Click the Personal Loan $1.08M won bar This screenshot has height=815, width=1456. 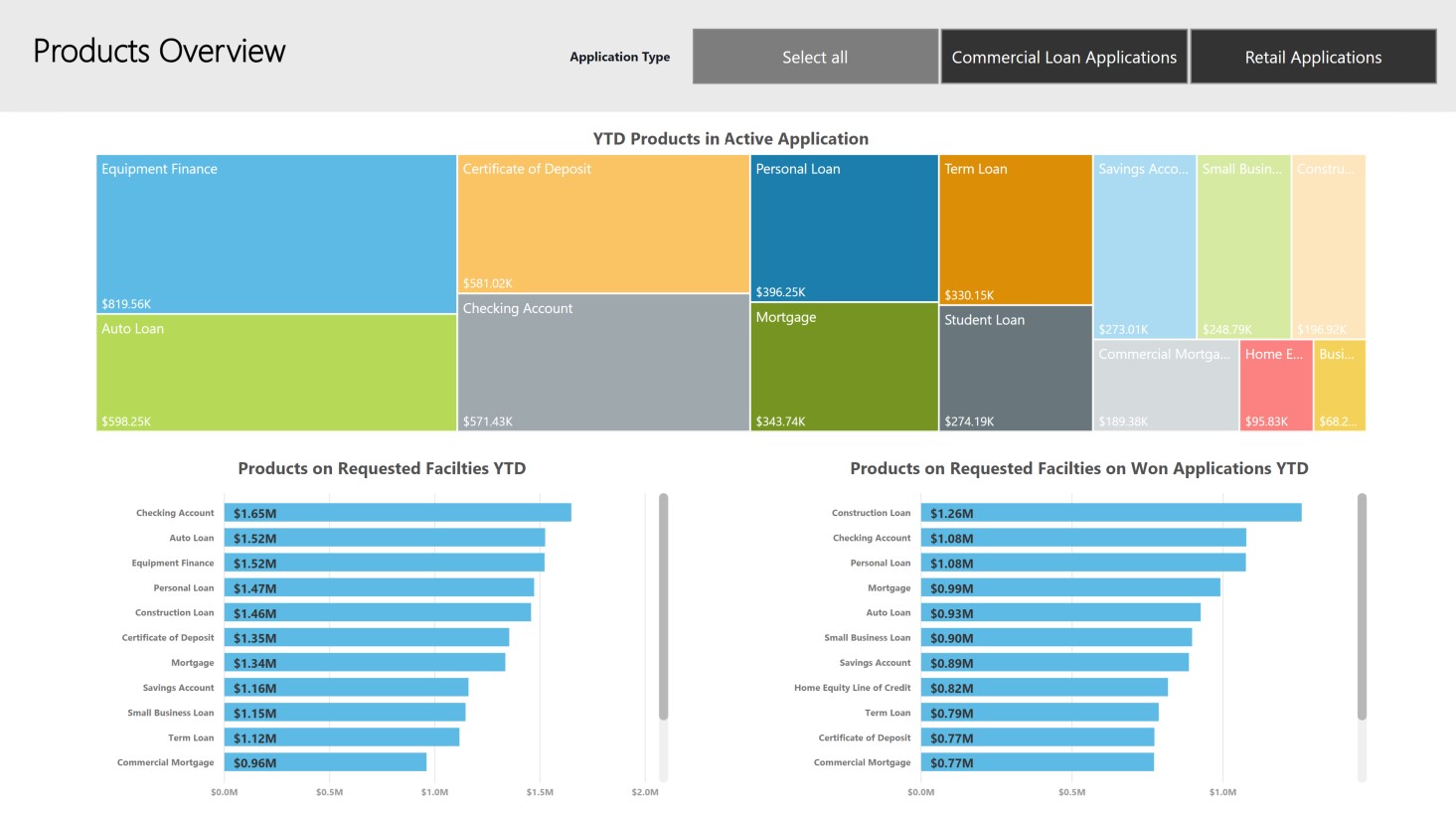1083,563
